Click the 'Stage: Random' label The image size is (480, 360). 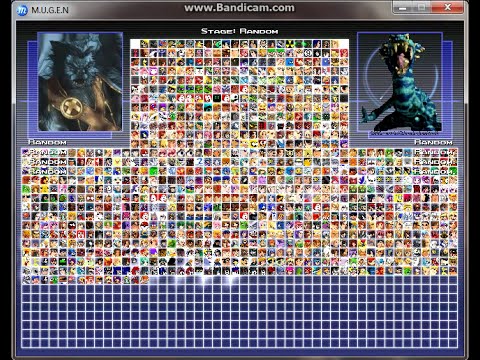239,31
